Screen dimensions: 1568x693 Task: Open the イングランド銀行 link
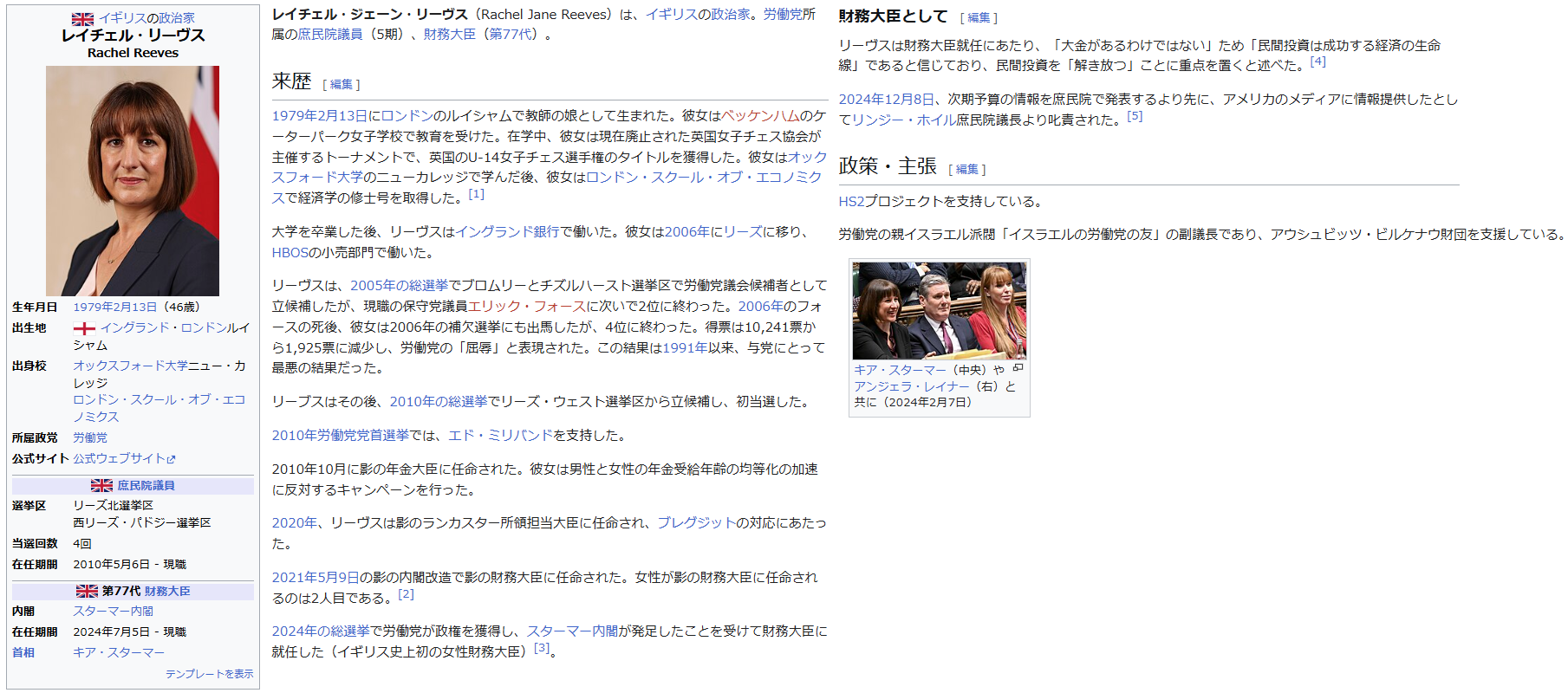(507, 232)
